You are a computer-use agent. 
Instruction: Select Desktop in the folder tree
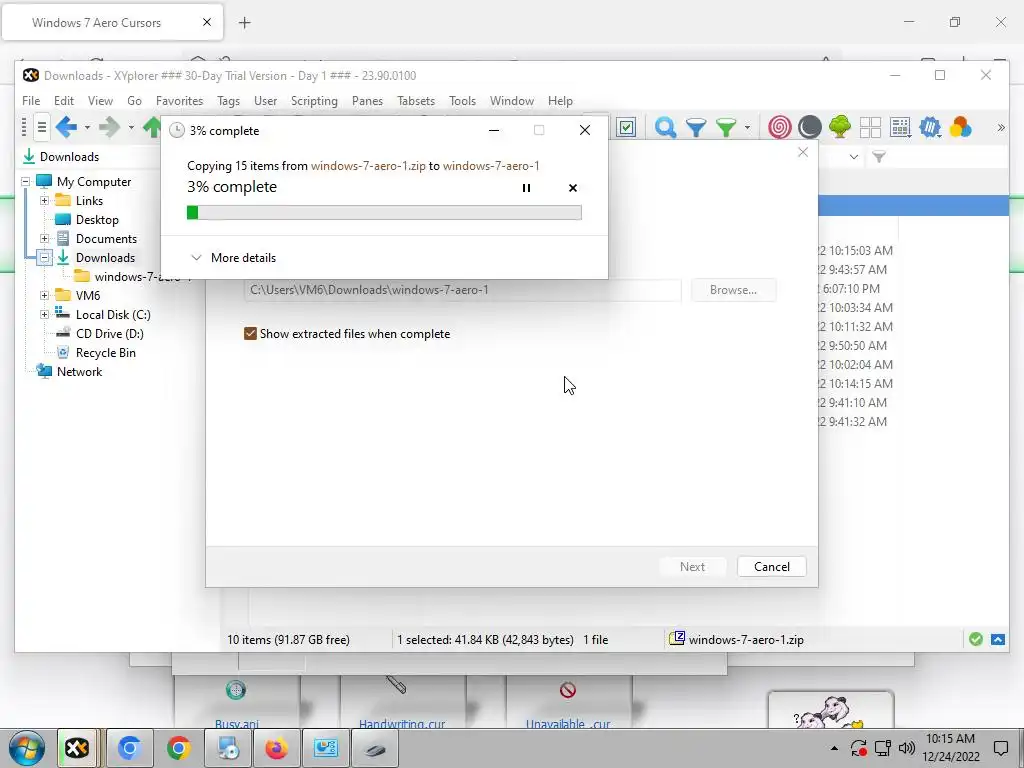(97, 219)
